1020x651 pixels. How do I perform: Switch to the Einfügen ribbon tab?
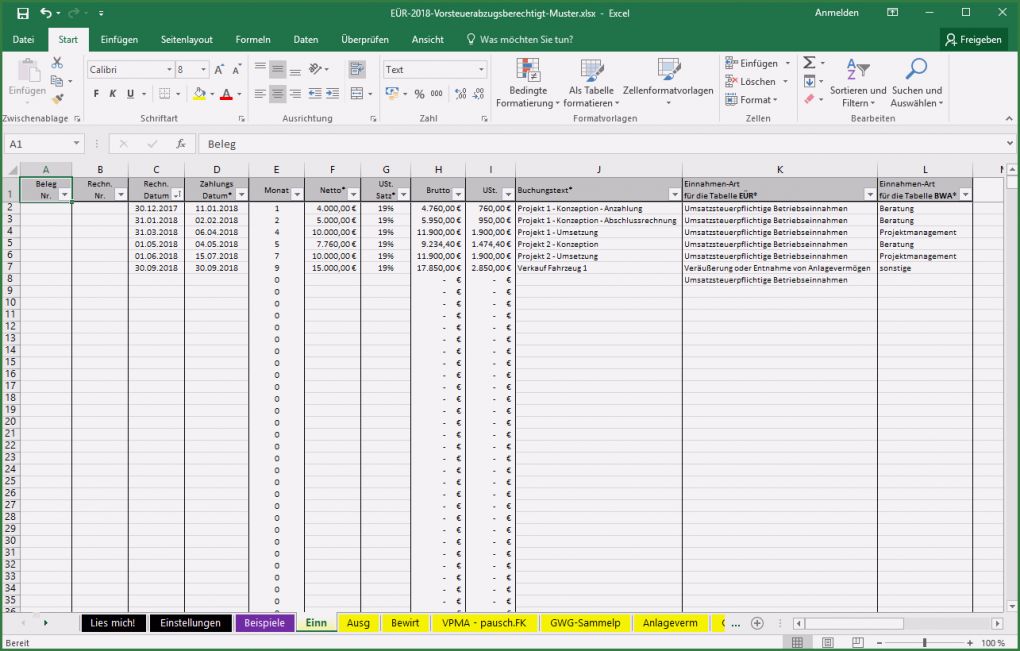coord(119,39)
